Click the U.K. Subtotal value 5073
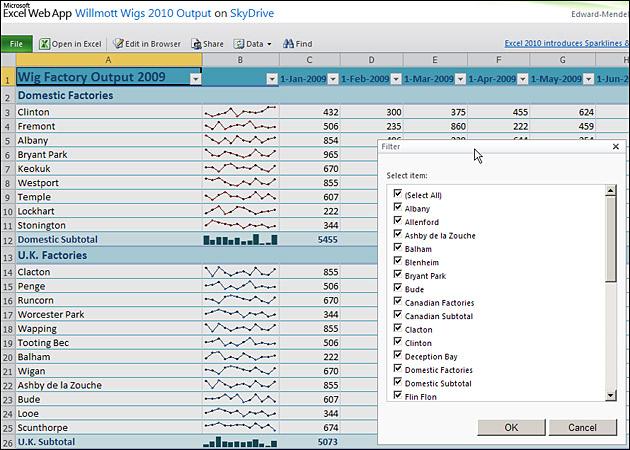The height and width of the screenshot is (450, 630). pos(310,442)
